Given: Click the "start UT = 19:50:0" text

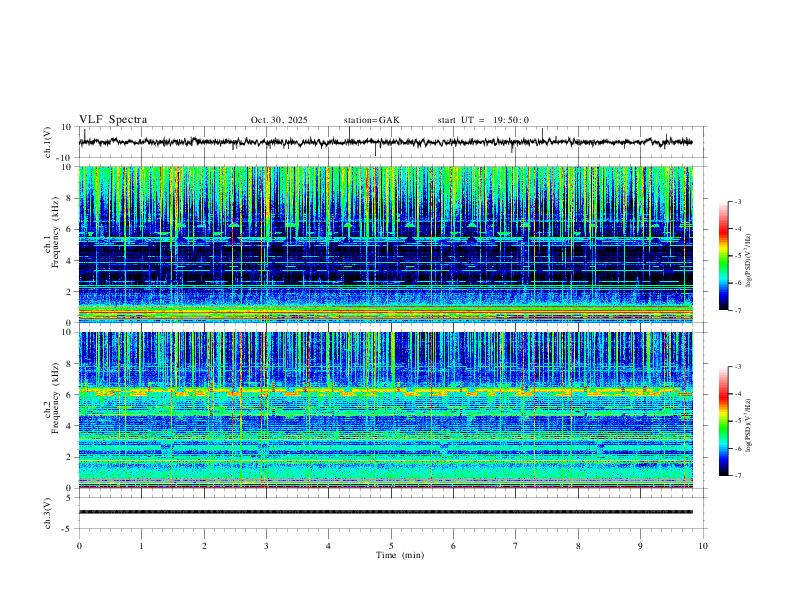Looking at the screenshot, I should click(x=483, y=120).
